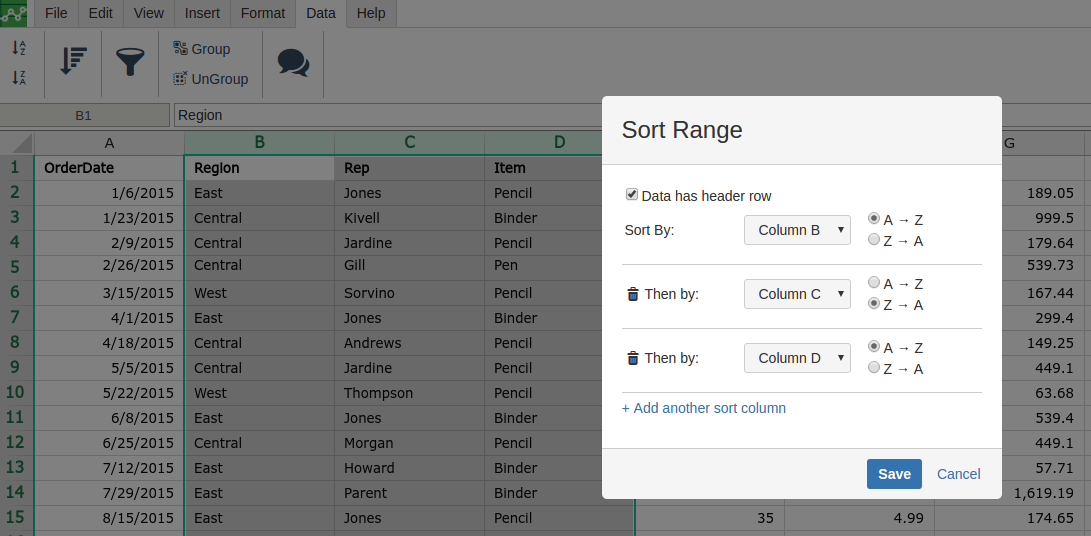This screenshot has height=536, width=1091.
Task: Click Add another sort column link
Action: click(704, 408)
